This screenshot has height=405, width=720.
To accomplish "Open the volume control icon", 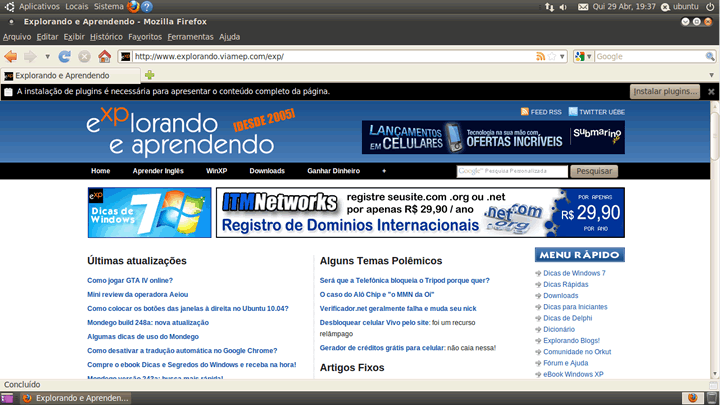I will pos(563,7).
